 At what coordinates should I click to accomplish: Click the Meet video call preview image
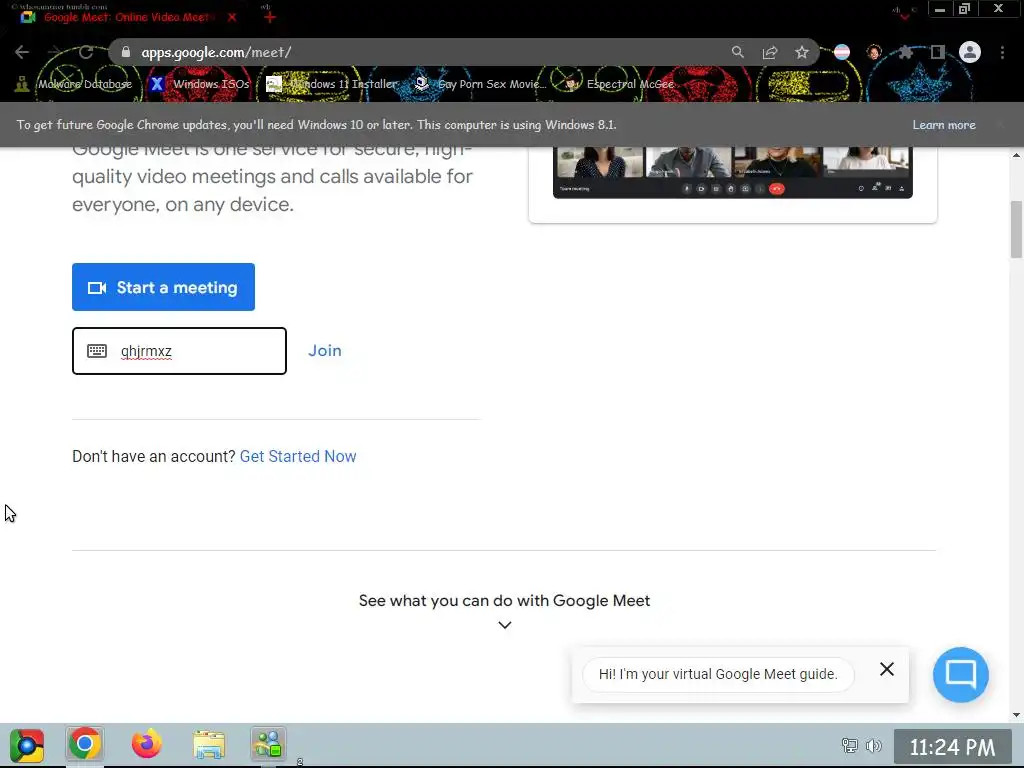coord(733,172)
